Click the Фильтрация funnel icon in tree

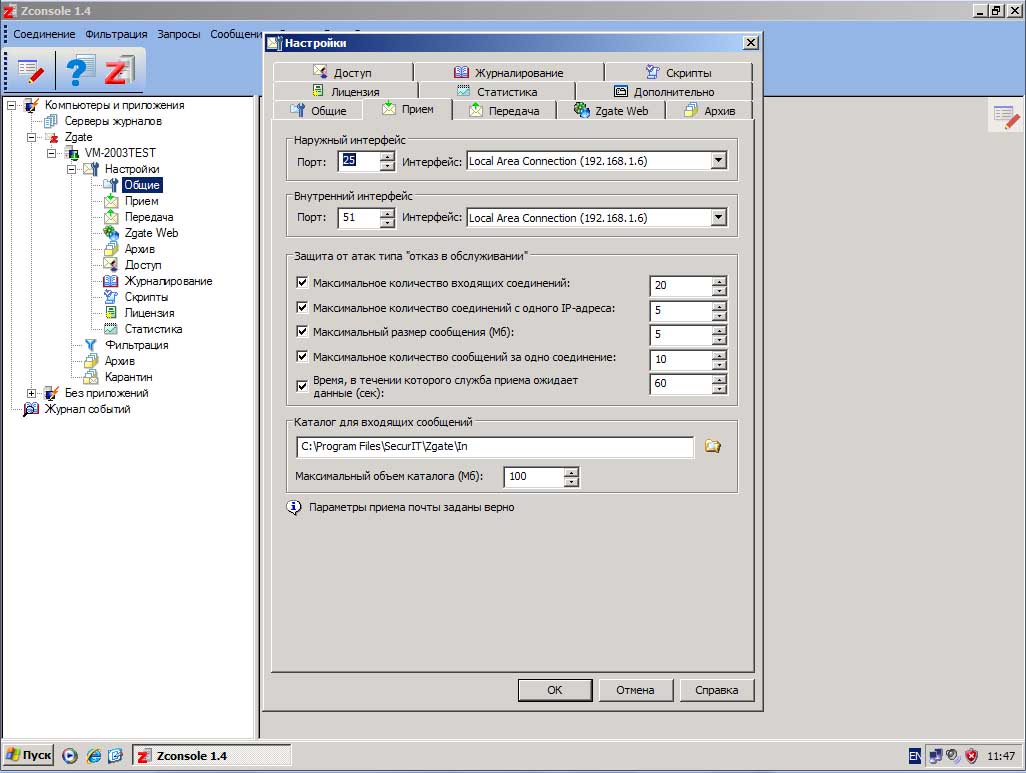[x=91, y=345]
